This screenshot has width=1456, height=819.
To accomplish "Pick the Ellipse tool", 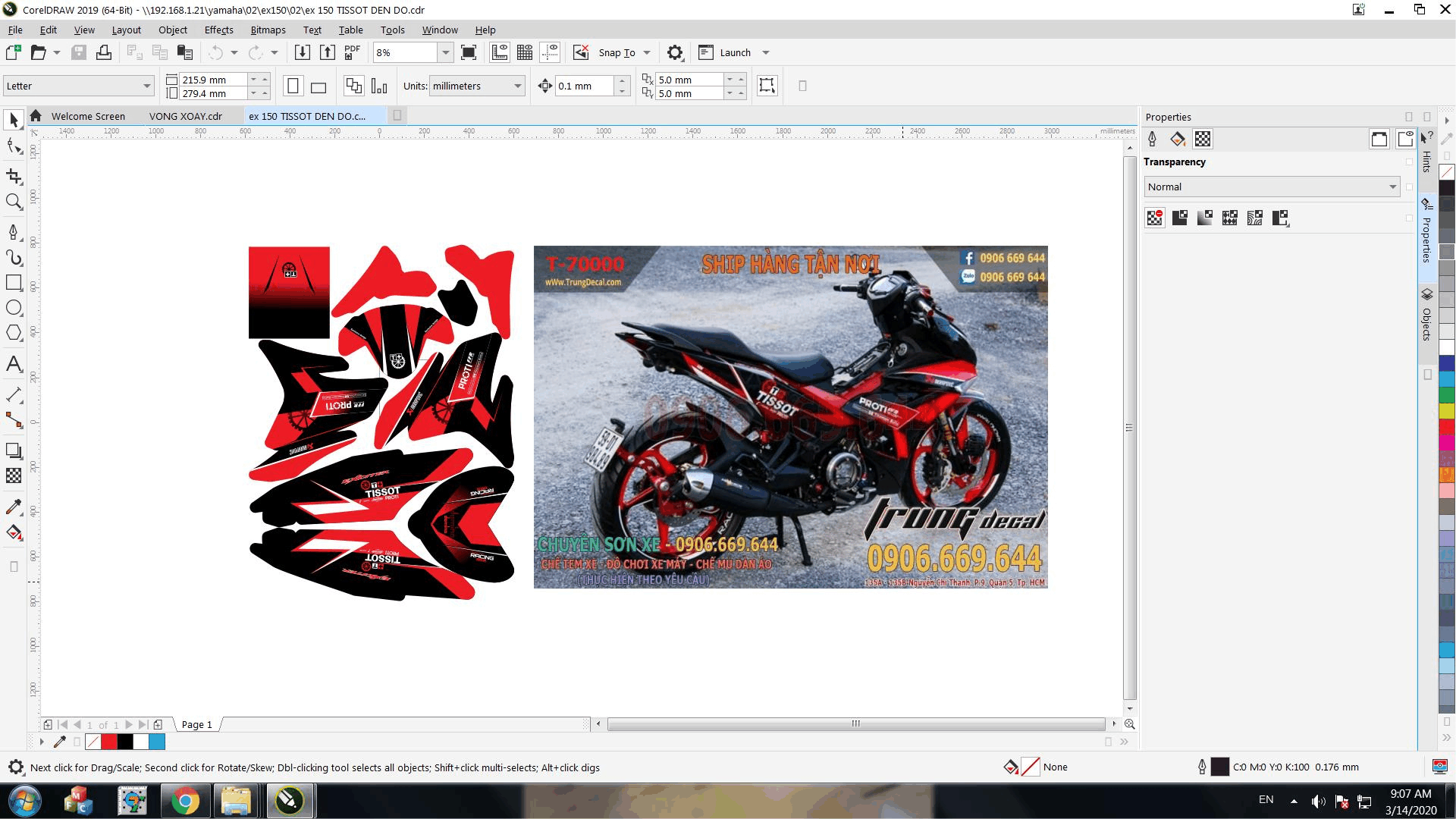I will click(14, 308).
